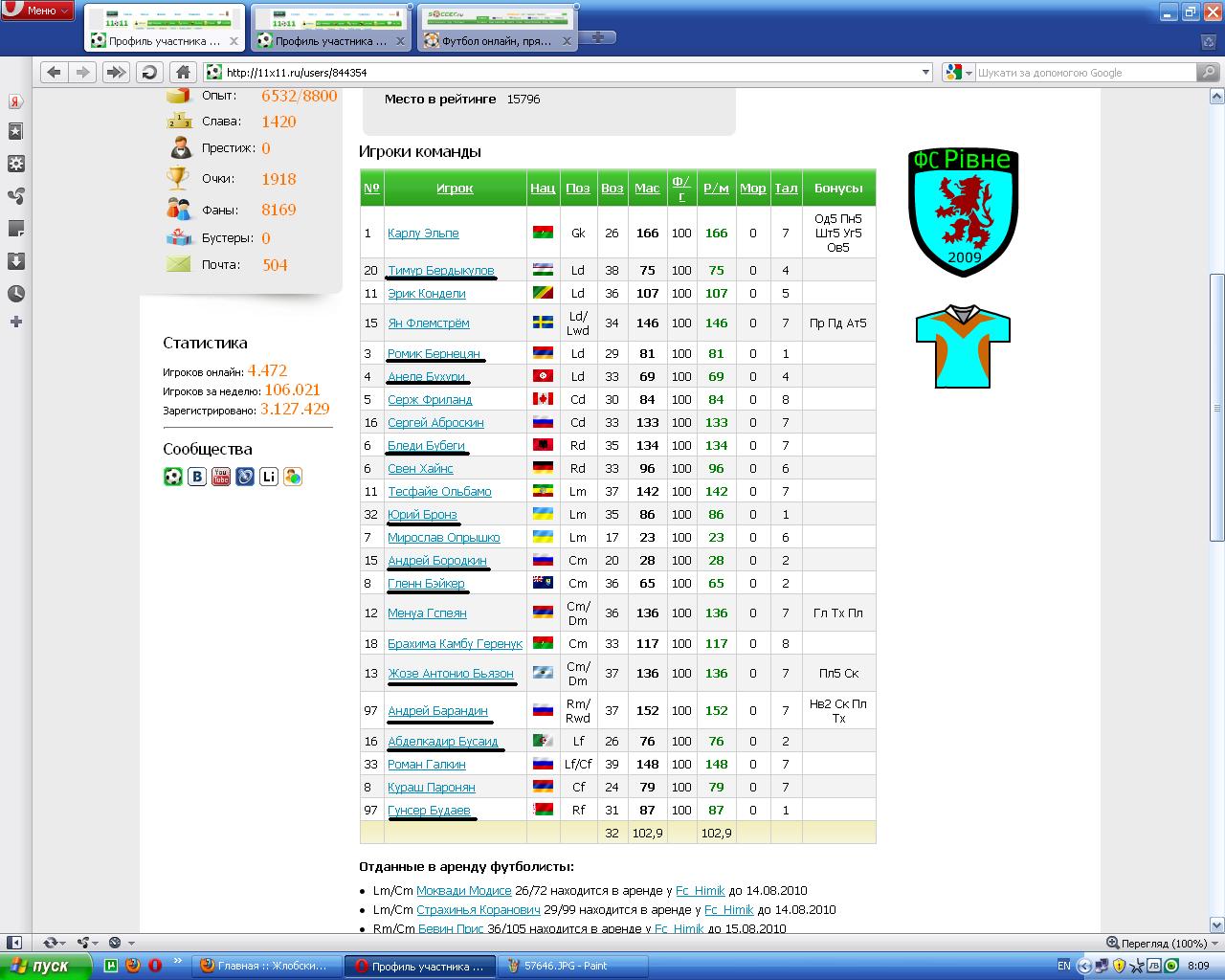Viewport: 1225px width, 980px height.
Task: Switch to the Футбол онлайн tab
Action: (x=498, y=41)
